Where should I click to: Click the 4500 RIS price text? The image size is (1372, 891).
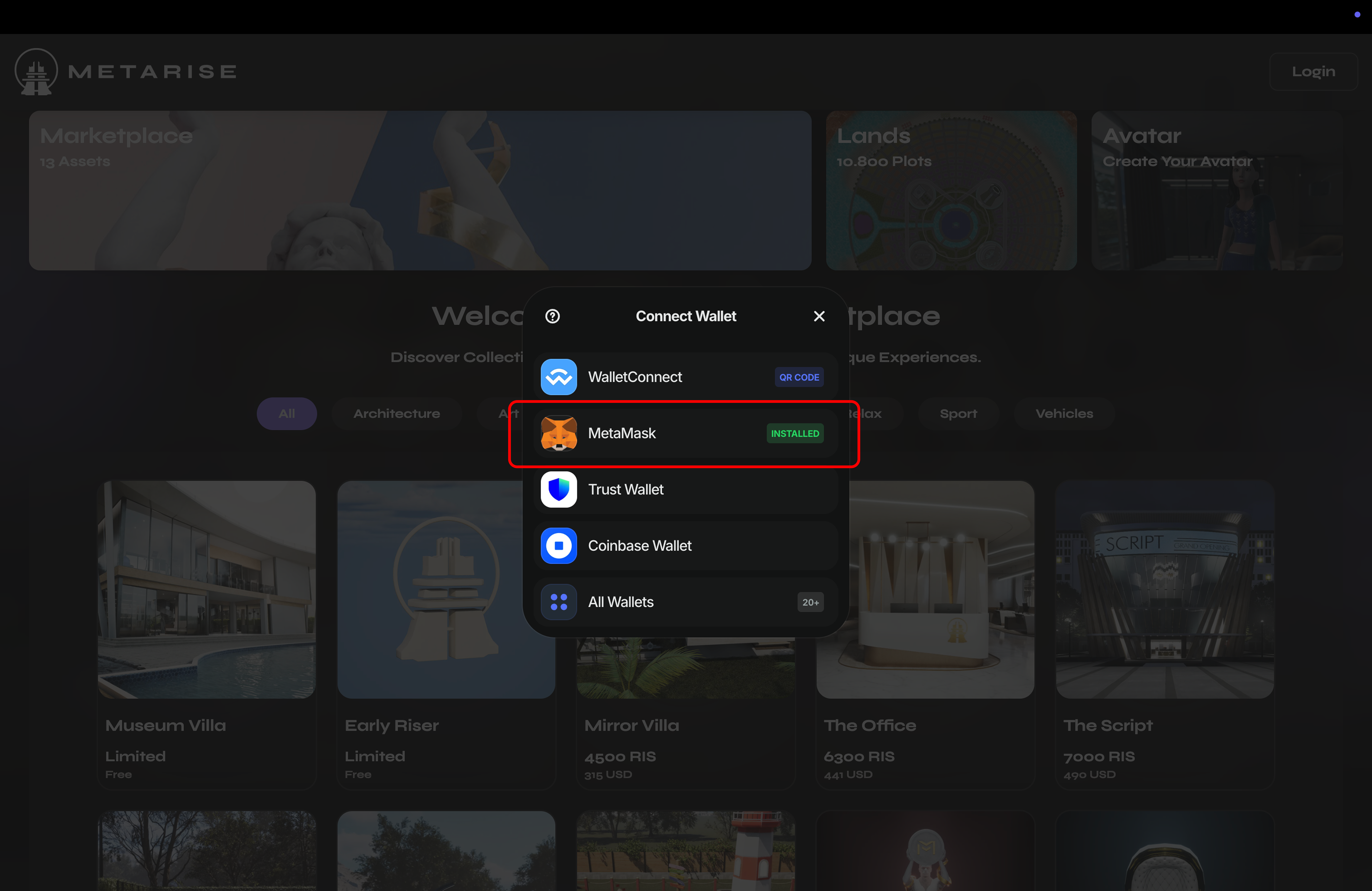pos(620,757)
